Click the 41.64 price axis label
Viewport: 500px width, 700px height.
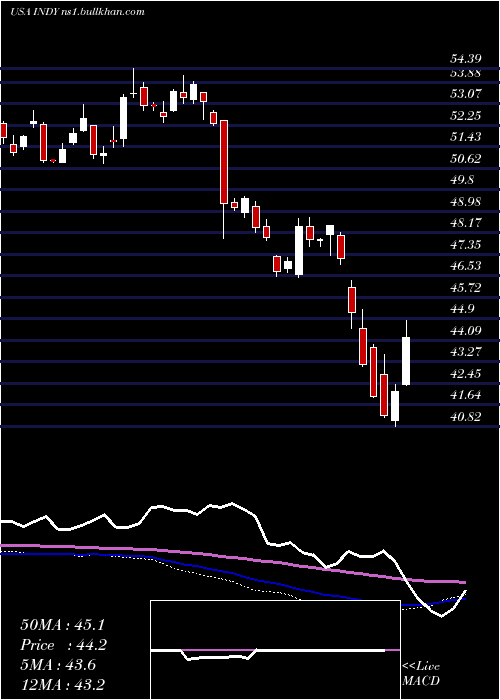[x=465, y=395]
